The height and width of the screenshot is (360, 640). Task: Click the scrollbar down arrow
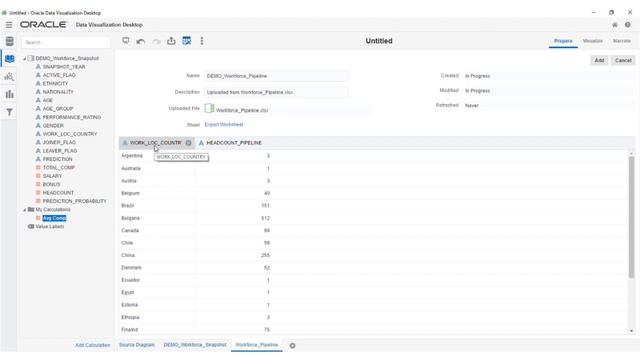pyautogui.click(x=631, y=331)
